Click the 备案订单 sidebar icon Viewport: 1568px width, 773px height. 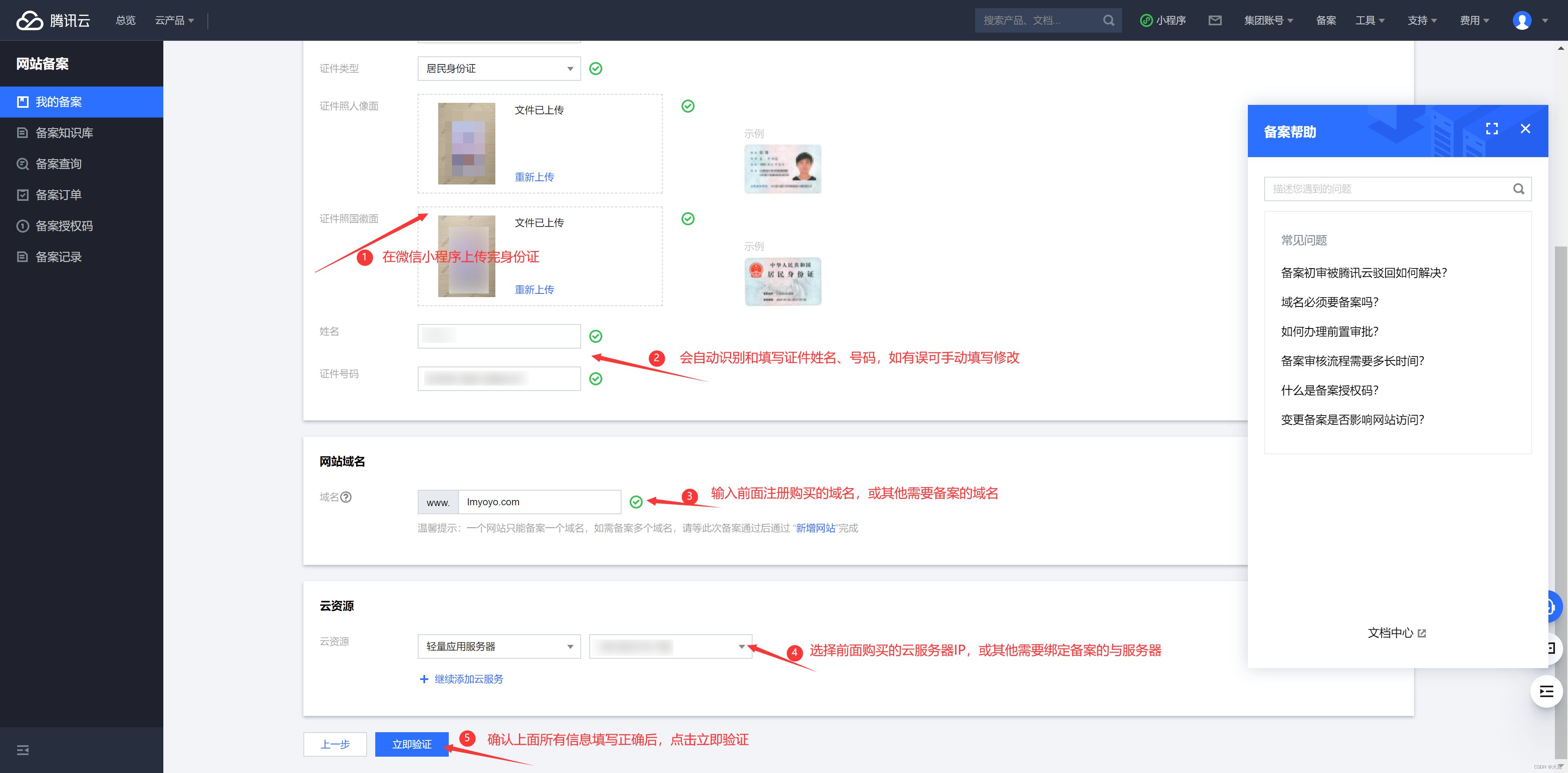(x=22, y=195)
